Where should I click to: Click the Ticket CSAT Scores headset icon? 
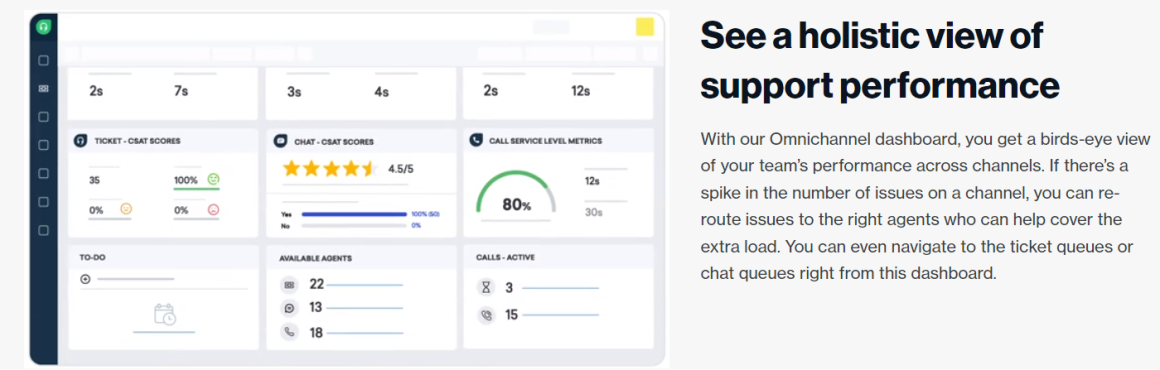(x=81, y=140)
